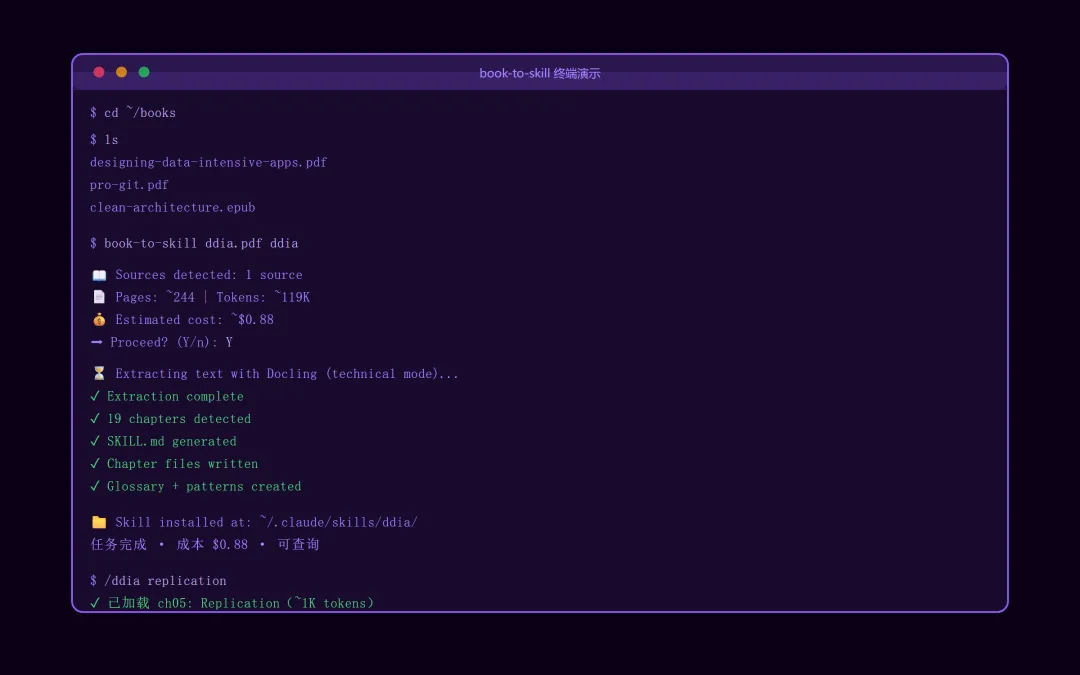
Task: Click the text 'Tokens: ~119K'
Action: [x=263, y=297]
